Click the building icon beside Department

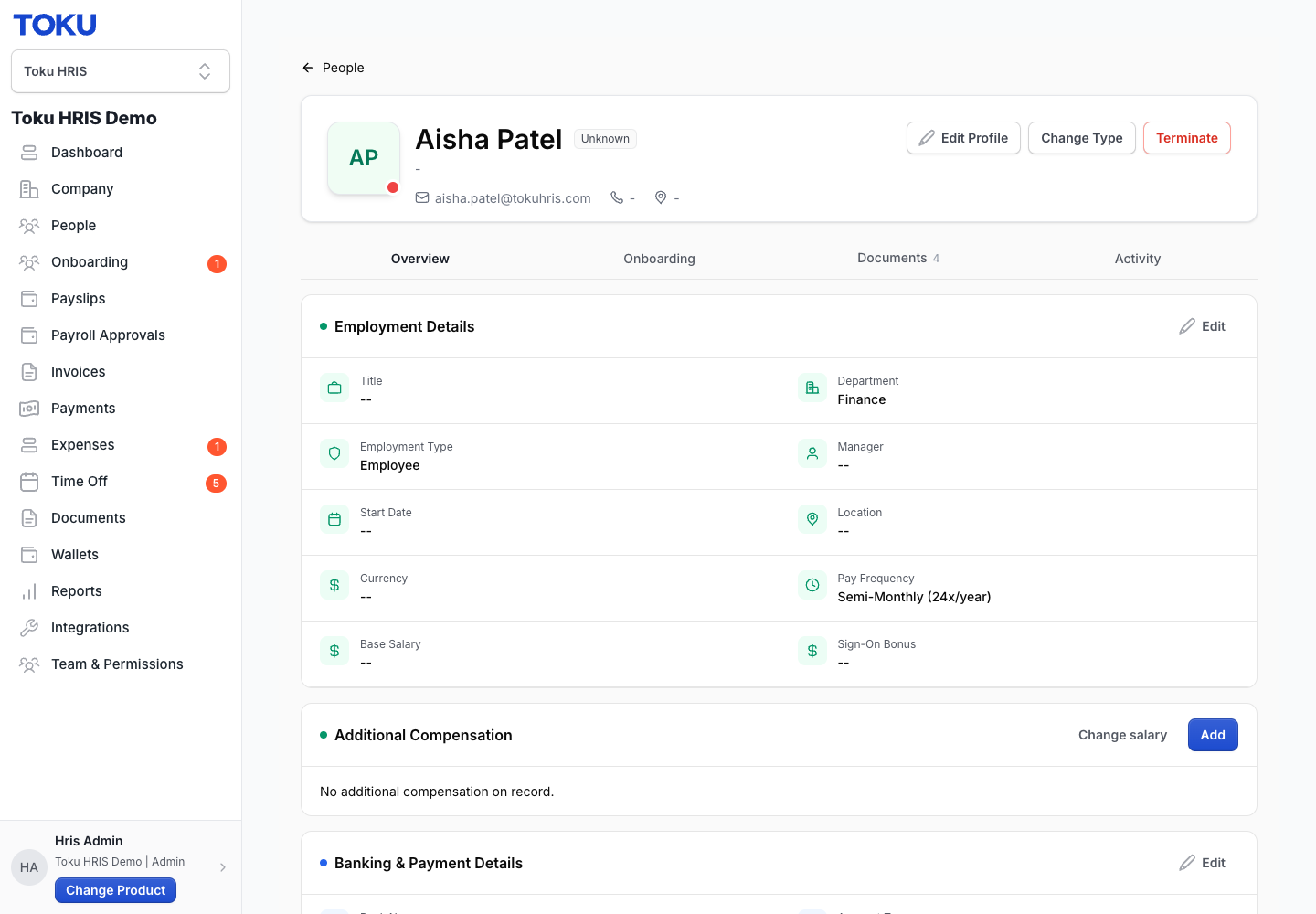(x=812, y=388)
